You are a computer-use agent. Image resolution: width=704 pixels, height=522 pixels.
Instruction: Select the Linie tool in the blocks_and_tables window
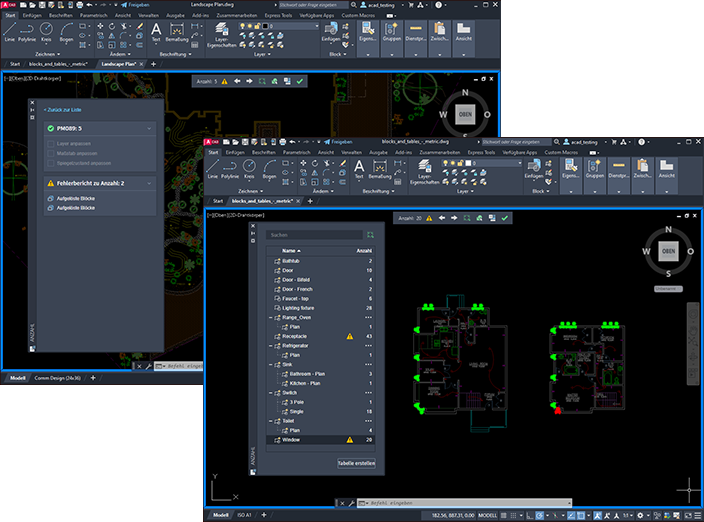click(212, 169)
